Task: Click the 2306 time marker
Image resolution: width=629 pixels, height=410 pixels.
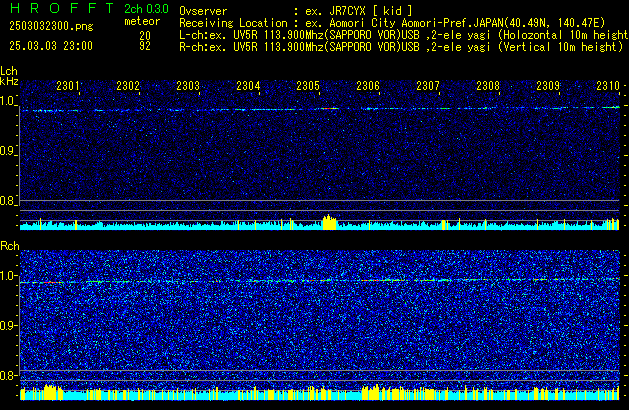Action: tap(368, 85)
